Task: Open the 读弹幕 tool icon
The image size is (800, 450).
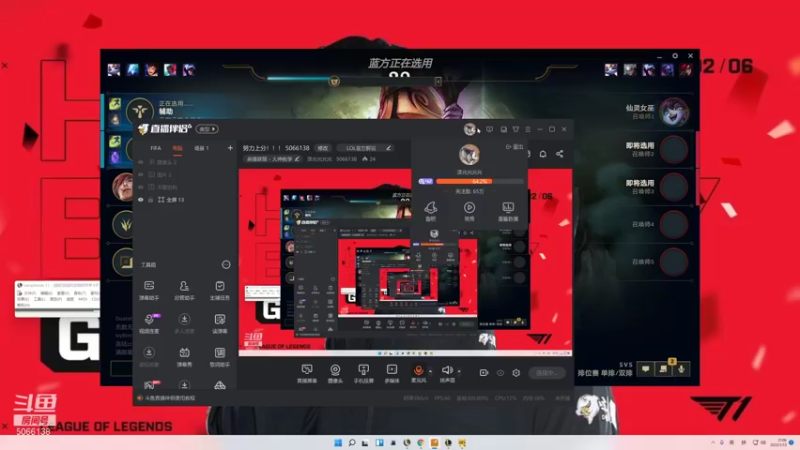Action: point(220,323)
